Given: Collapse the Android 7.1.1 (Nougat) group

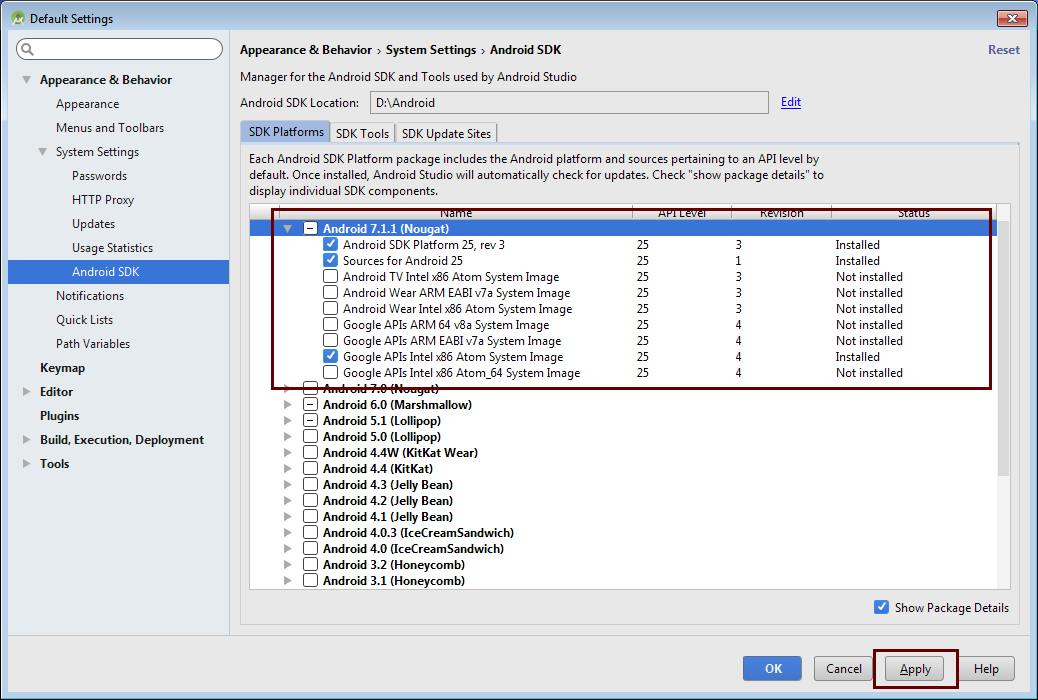Looking at the screenshot, I should point(288,229).
